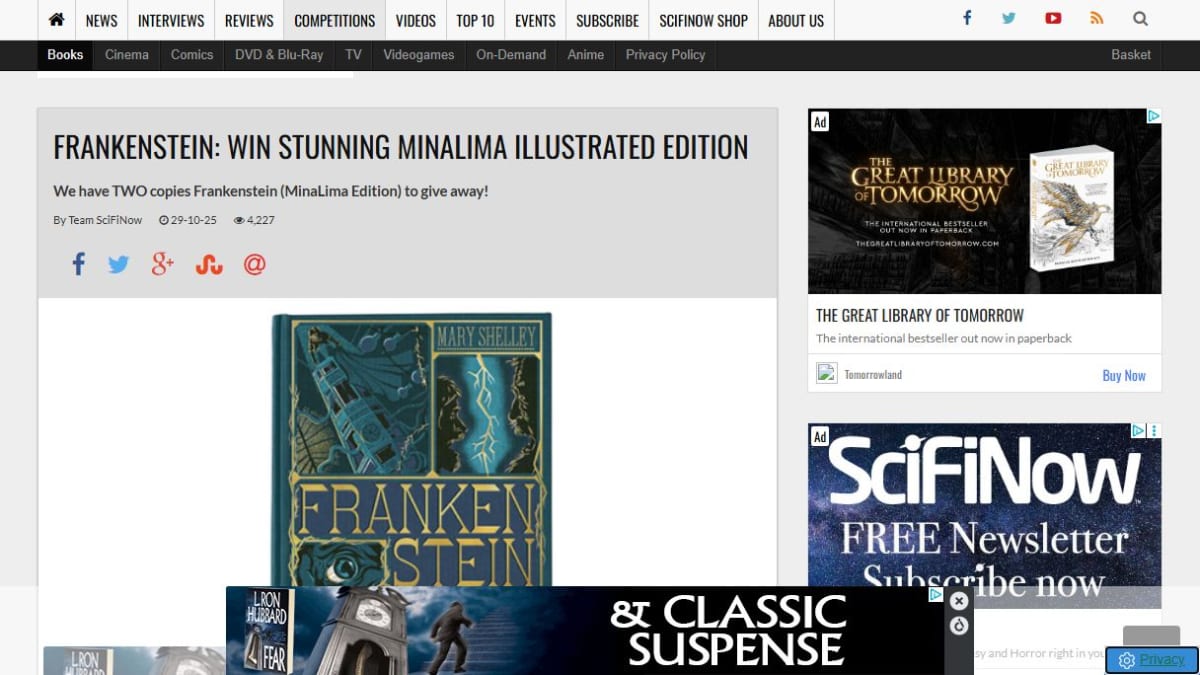Share article via Google Plus icon
The width and height of the screenshot is (1200, 675).
[x=163, y=264]
